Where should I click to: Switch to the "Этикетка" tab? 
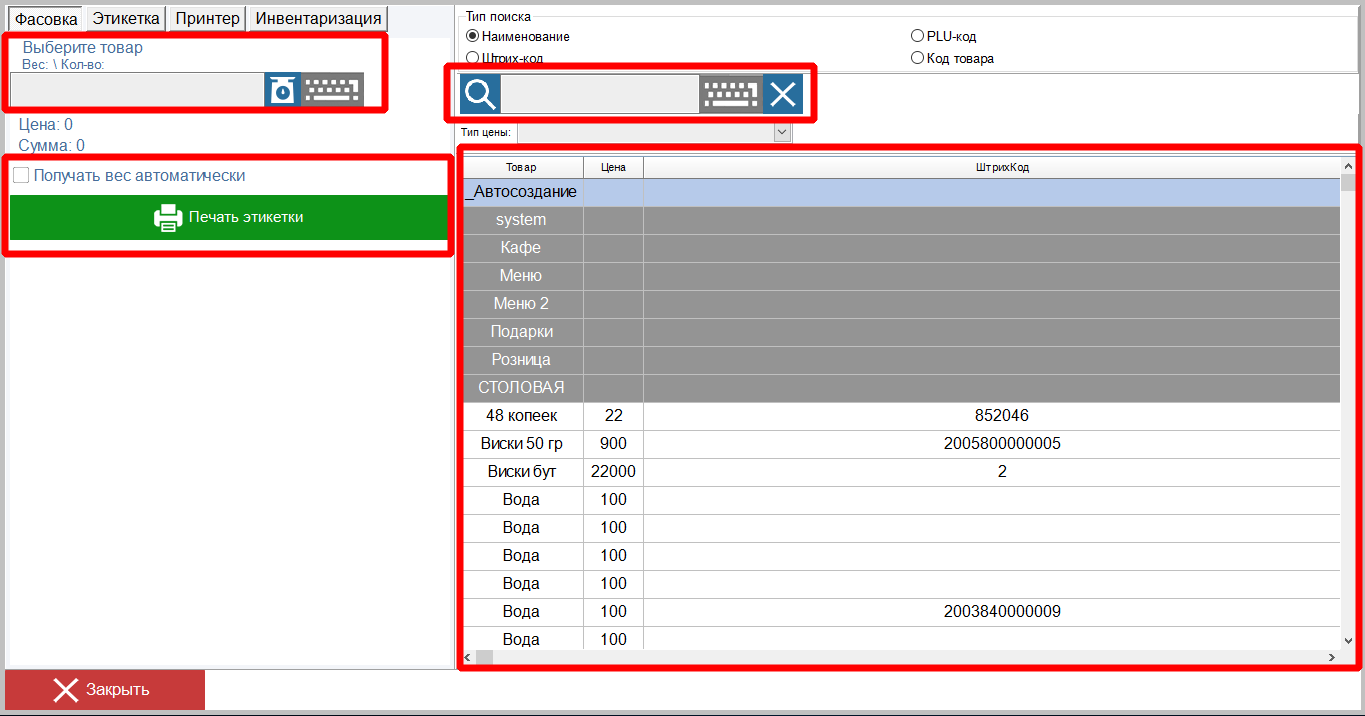click(x=126, y=18)
